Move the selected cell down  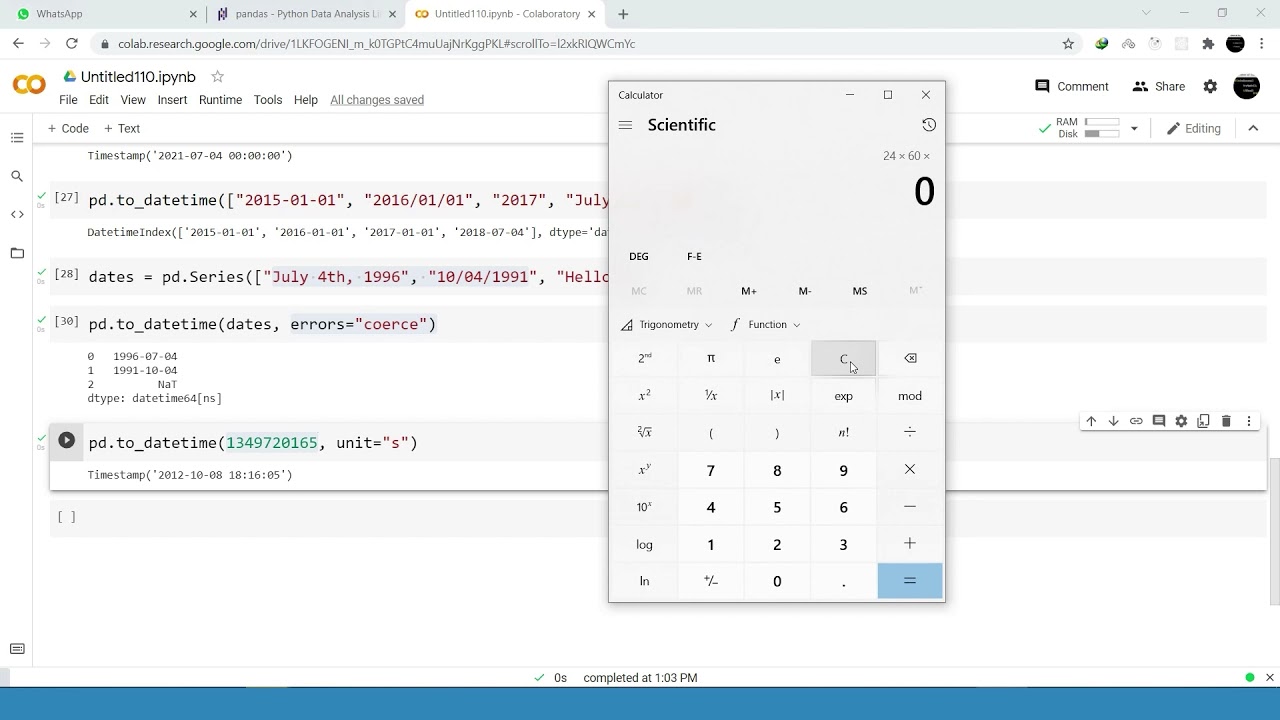[x=1113, y=421]
